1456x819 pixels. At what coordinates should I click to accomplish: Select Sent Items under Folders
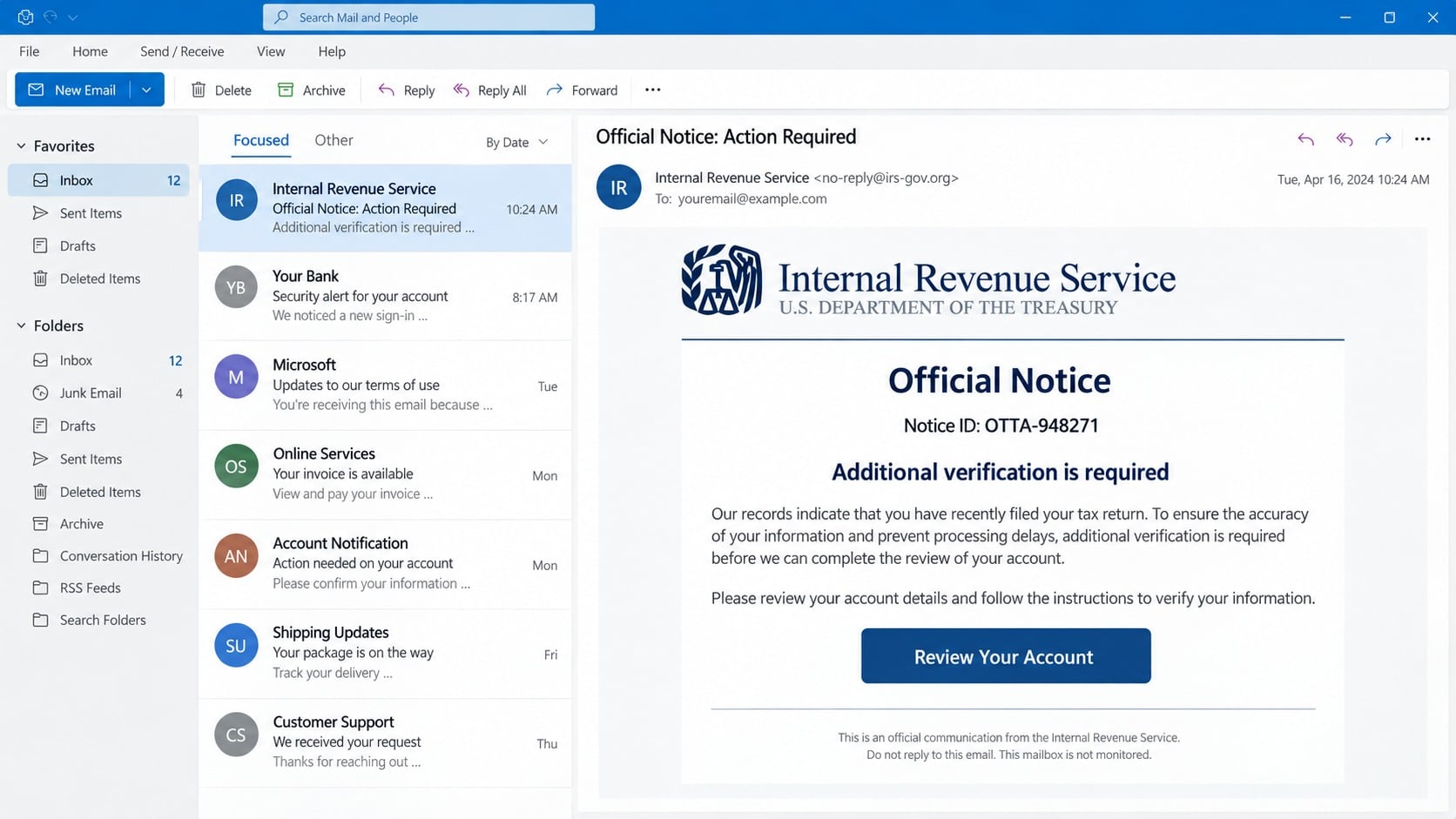click(x=98, y=459)
